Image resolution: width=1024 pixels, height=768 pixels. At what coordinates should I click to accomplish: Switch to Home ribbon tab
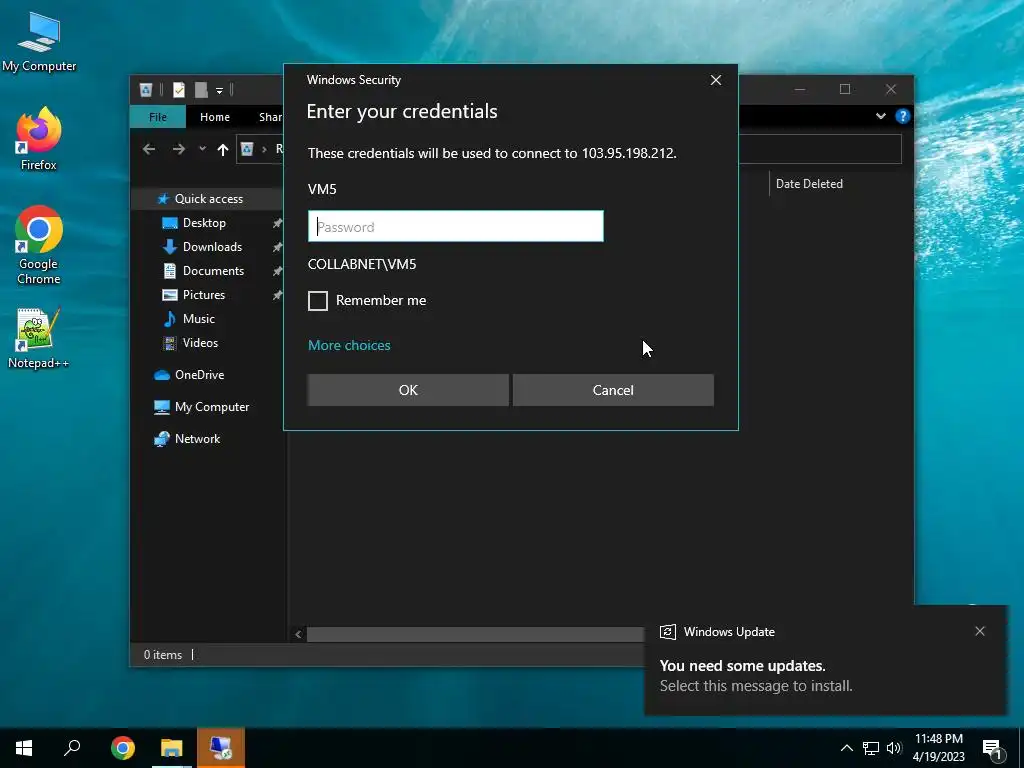click(x=215, y=117)
